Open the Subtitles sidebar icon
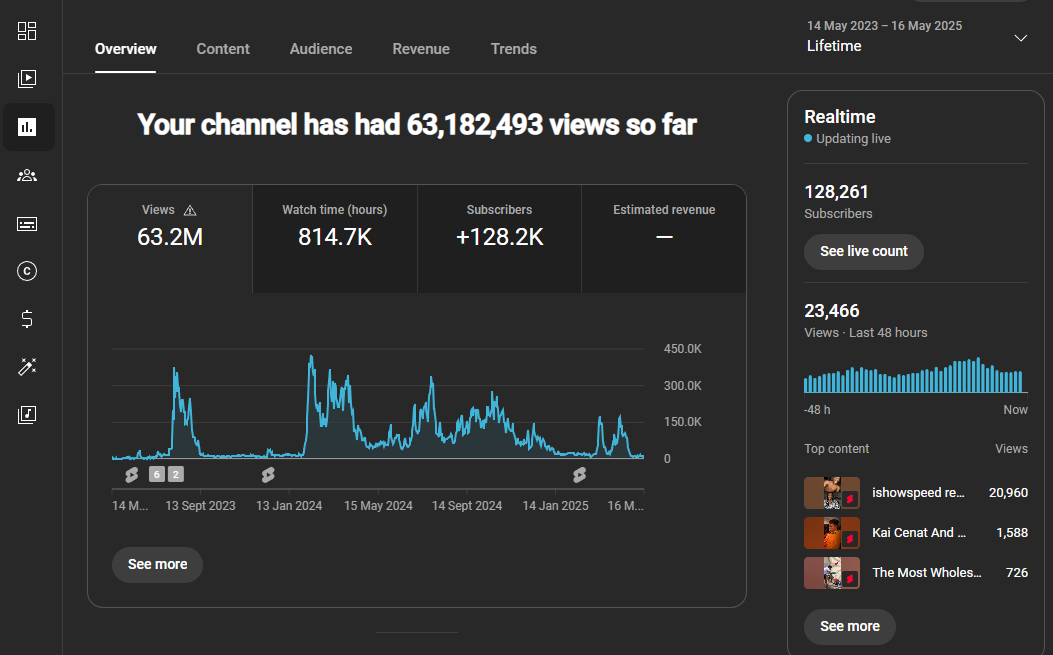This screenshot has height=655, width=1053. point(27,224)
